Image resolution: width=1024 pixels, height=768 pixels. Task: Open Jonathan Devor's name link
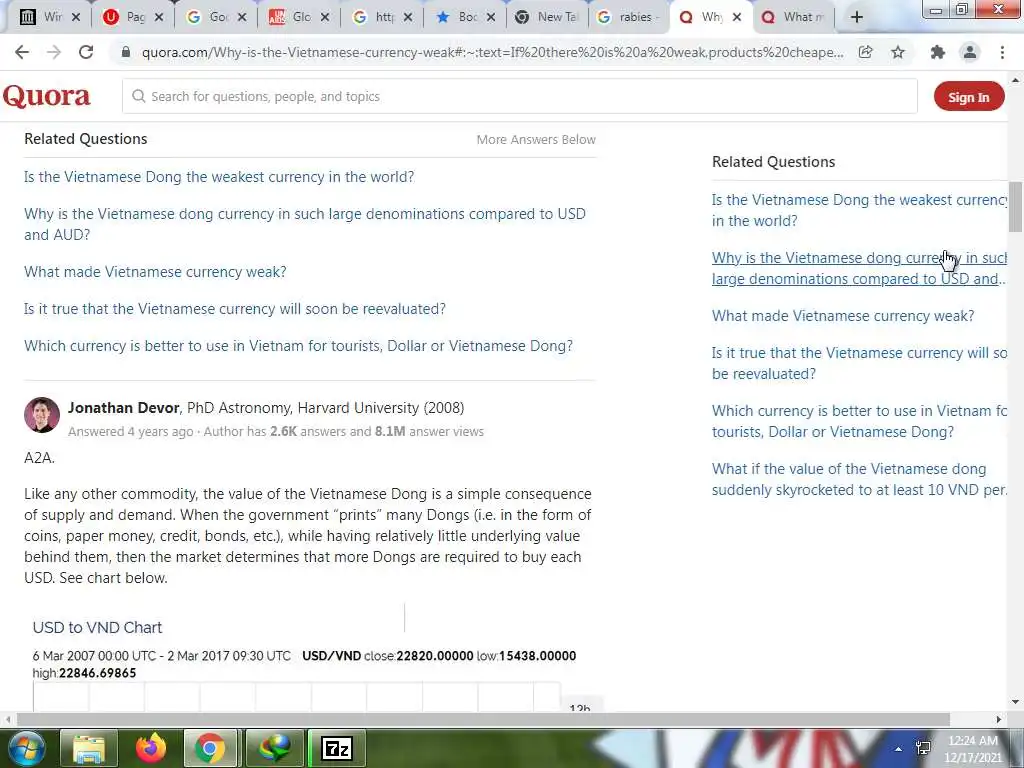tap(123, 408)
